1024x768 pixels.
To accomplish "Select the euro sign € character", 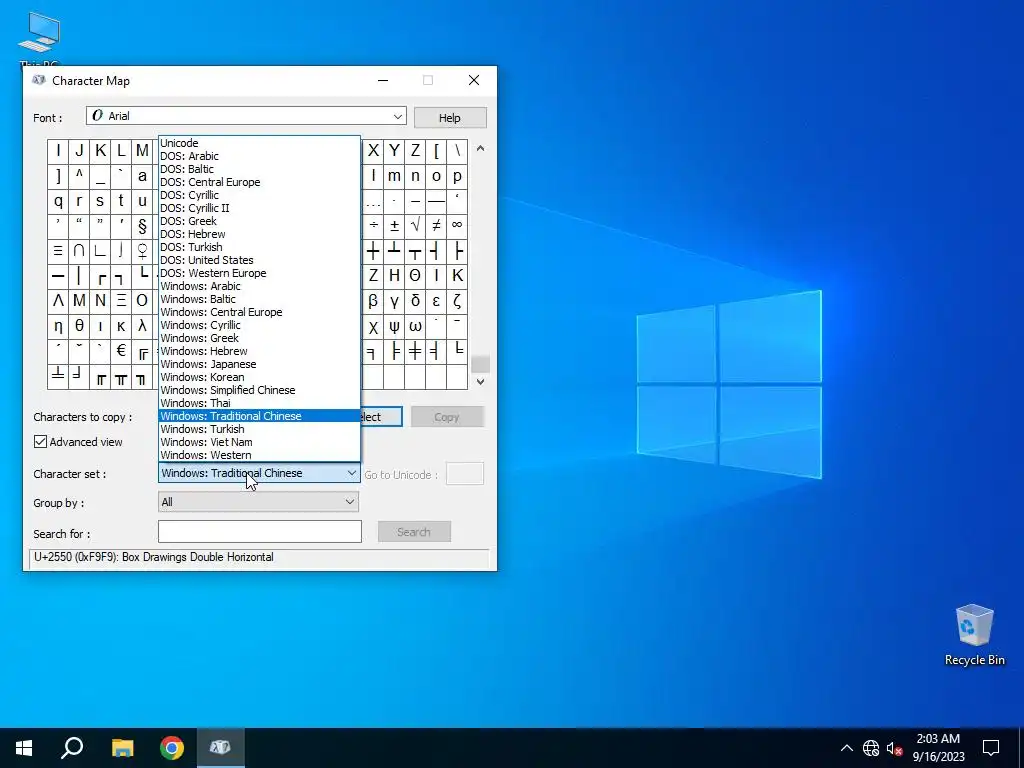I will 121,351.
